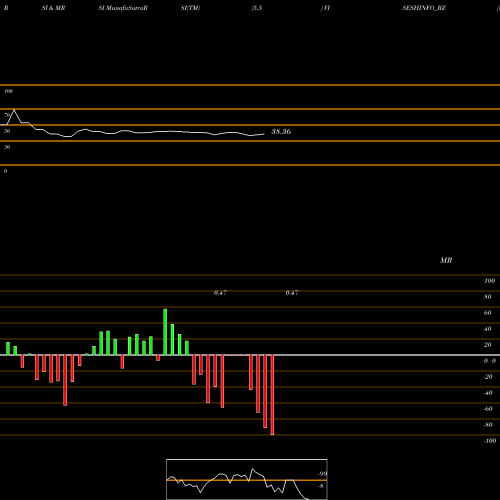This screenshot has height=500, width=500.
Task: Click the tallest green bar in MR histogram
Action: [165, 332]
